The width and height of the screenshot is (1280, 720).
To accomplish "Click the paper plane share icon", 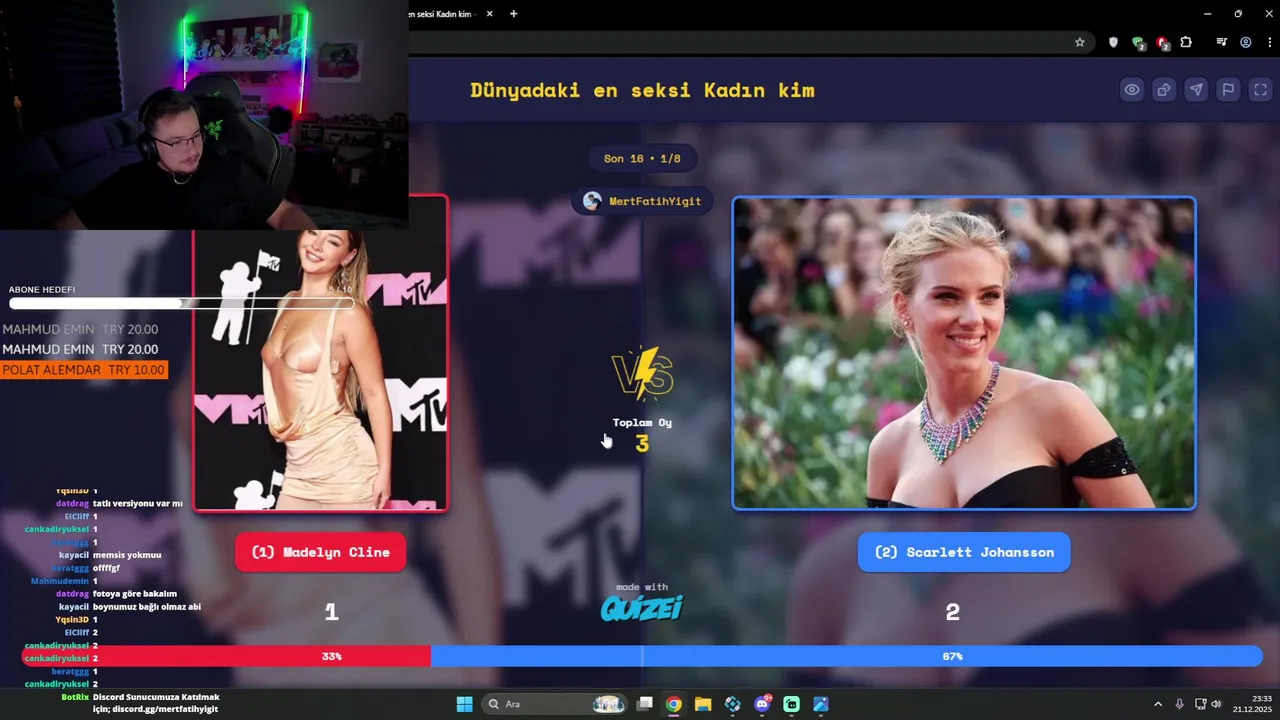I will tap(1196, 90).
